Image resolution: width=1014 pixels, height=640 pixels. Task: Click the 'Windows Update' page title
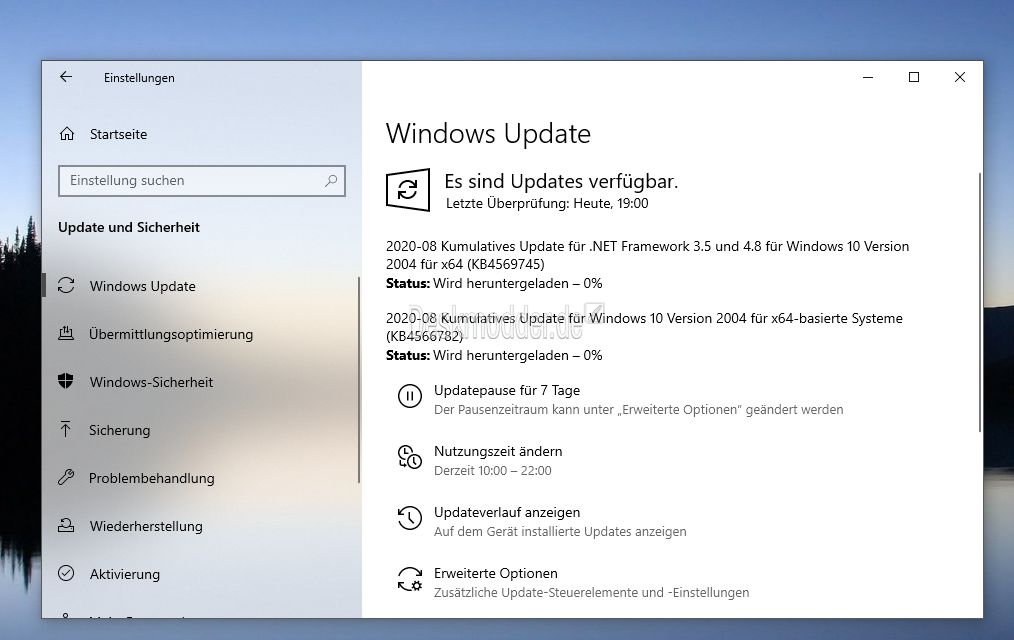(x=488, y=134)
